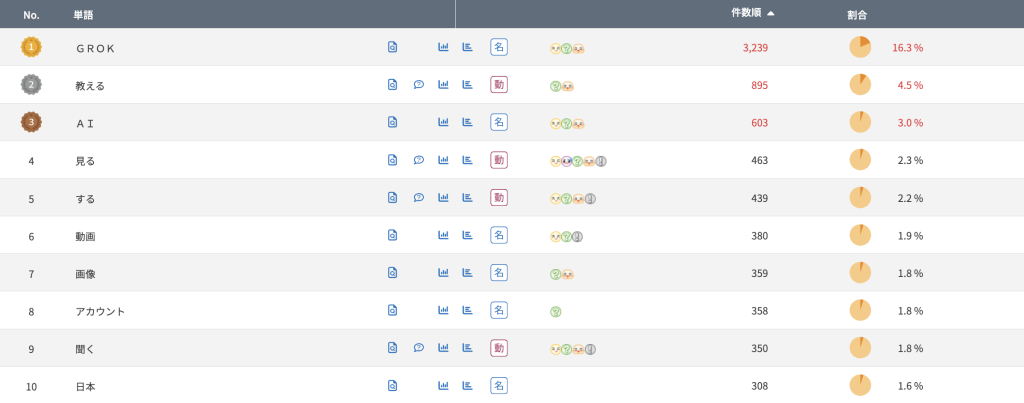Viewport: 1024px width, 403px height.
Task: Open document search icon for GROK row
Action: click(392, 47)
